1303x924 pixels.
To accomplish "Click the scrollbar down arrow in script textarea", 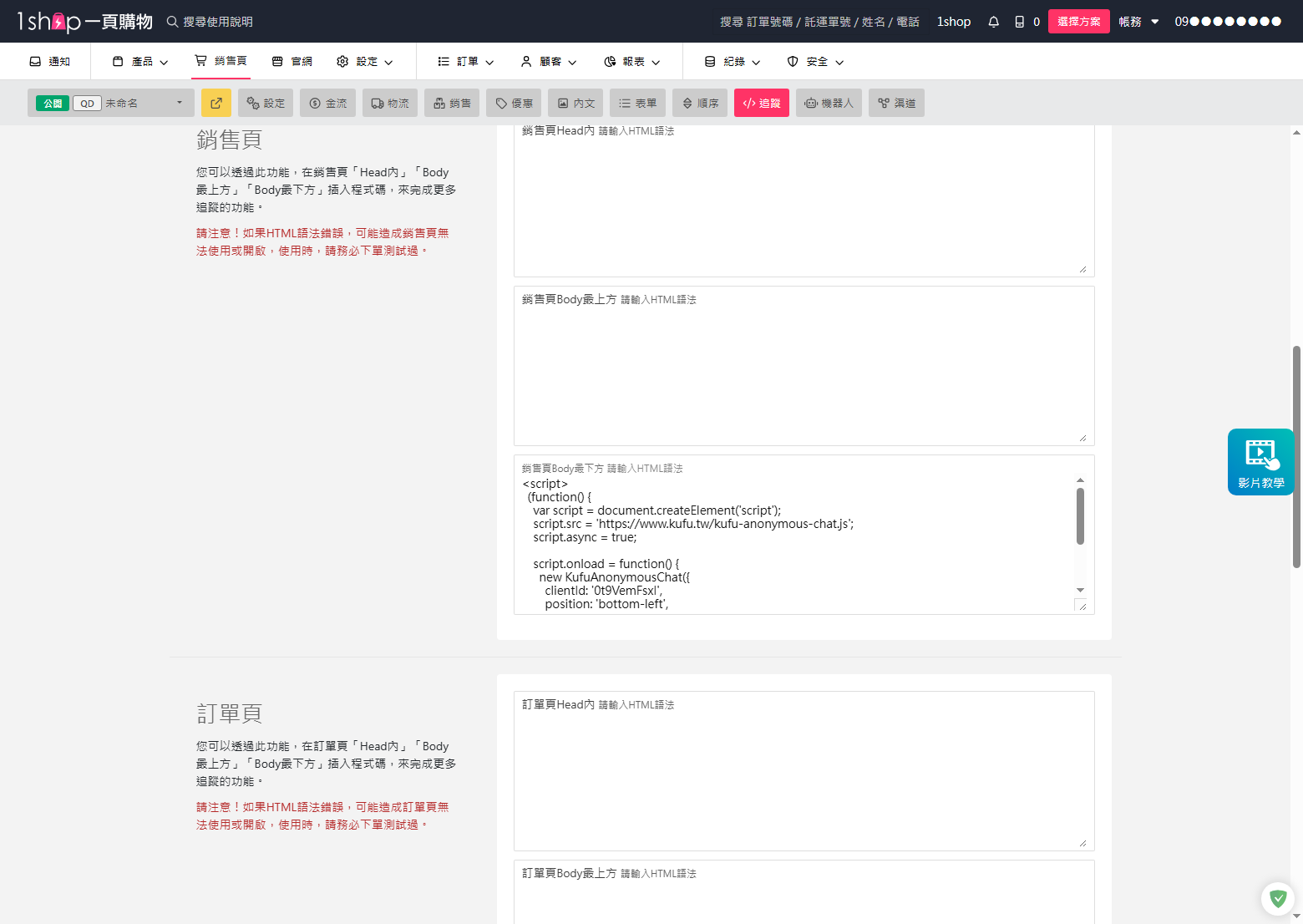I will (1080, 591).
